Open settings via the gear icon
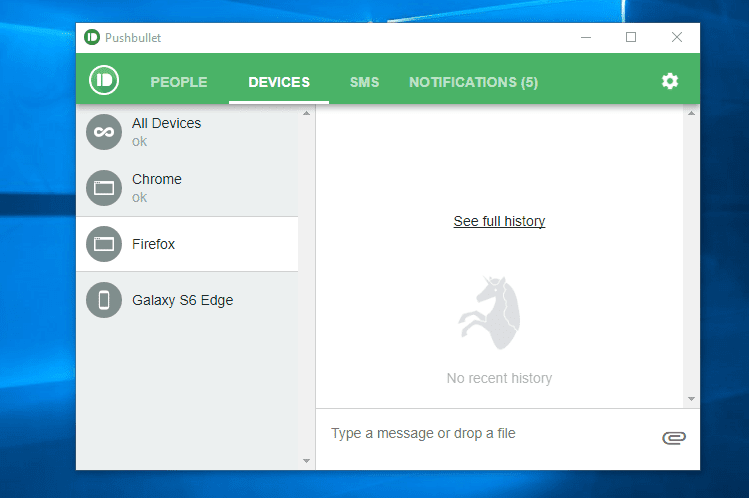The width and height of the screenshot is (749, 498). tap(670, 81)
